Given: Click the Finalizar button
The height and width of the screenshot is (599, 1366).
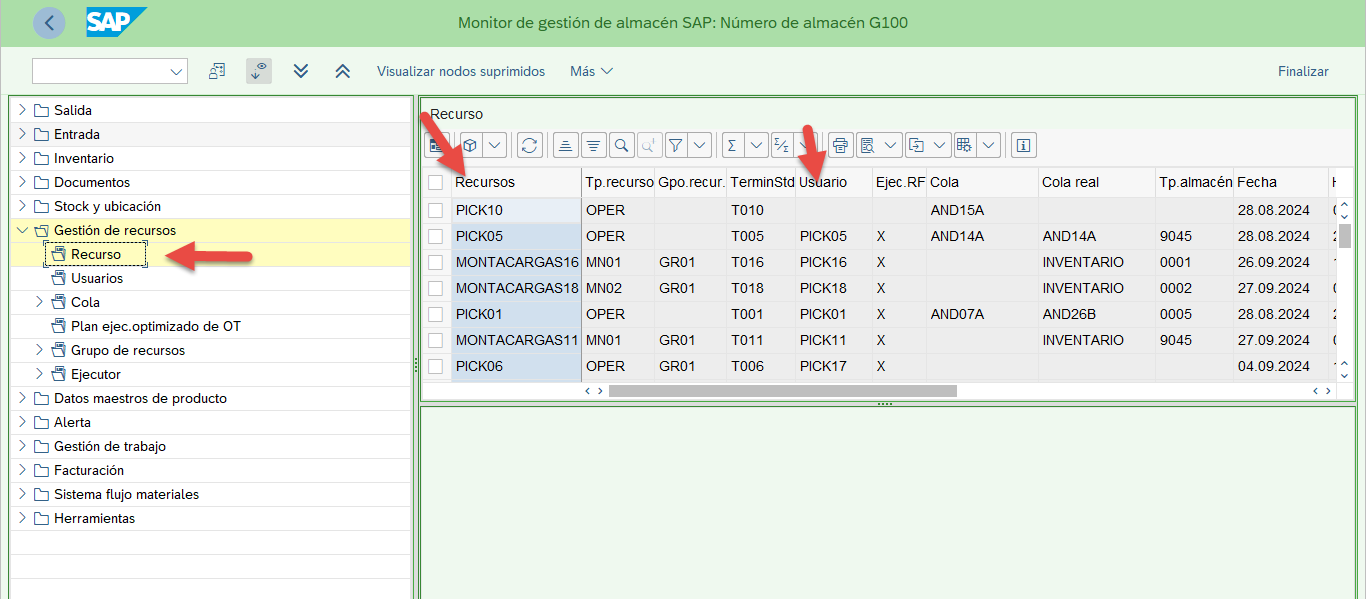Looking at the screenshot, I should click(1302, 71).
